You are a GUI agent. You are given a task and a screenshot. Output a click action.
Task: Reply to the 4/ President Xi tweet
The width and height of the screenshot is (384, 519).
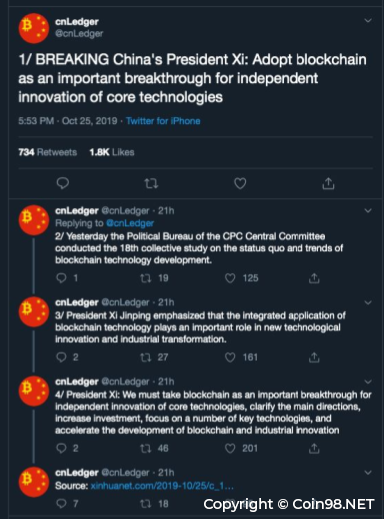tap(61, 448)
